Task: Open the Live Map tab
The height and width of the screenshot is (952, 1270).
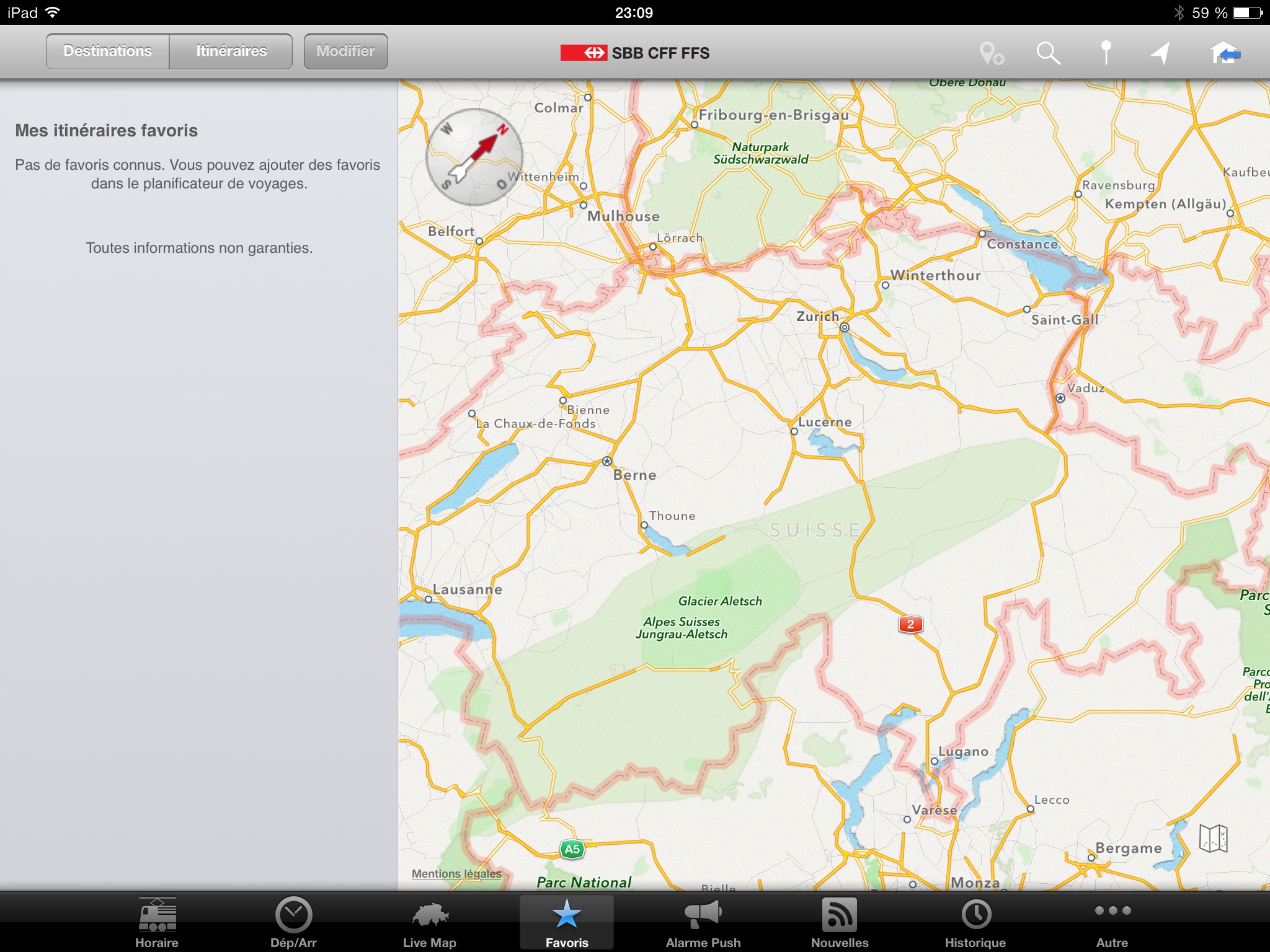Action: click(x=430, y=922)
